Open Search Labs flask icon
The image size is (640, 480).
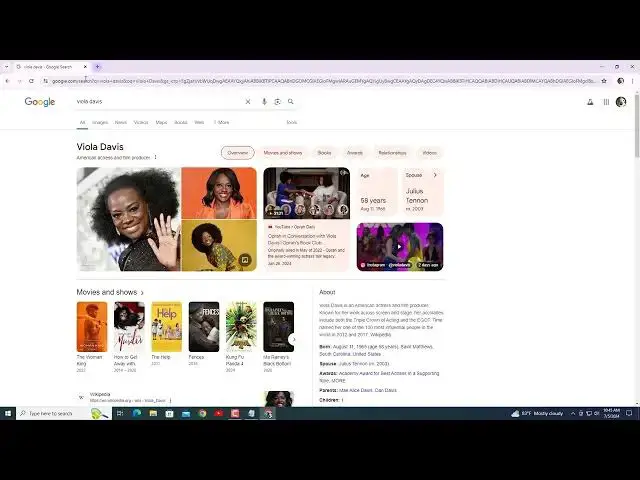590,102
